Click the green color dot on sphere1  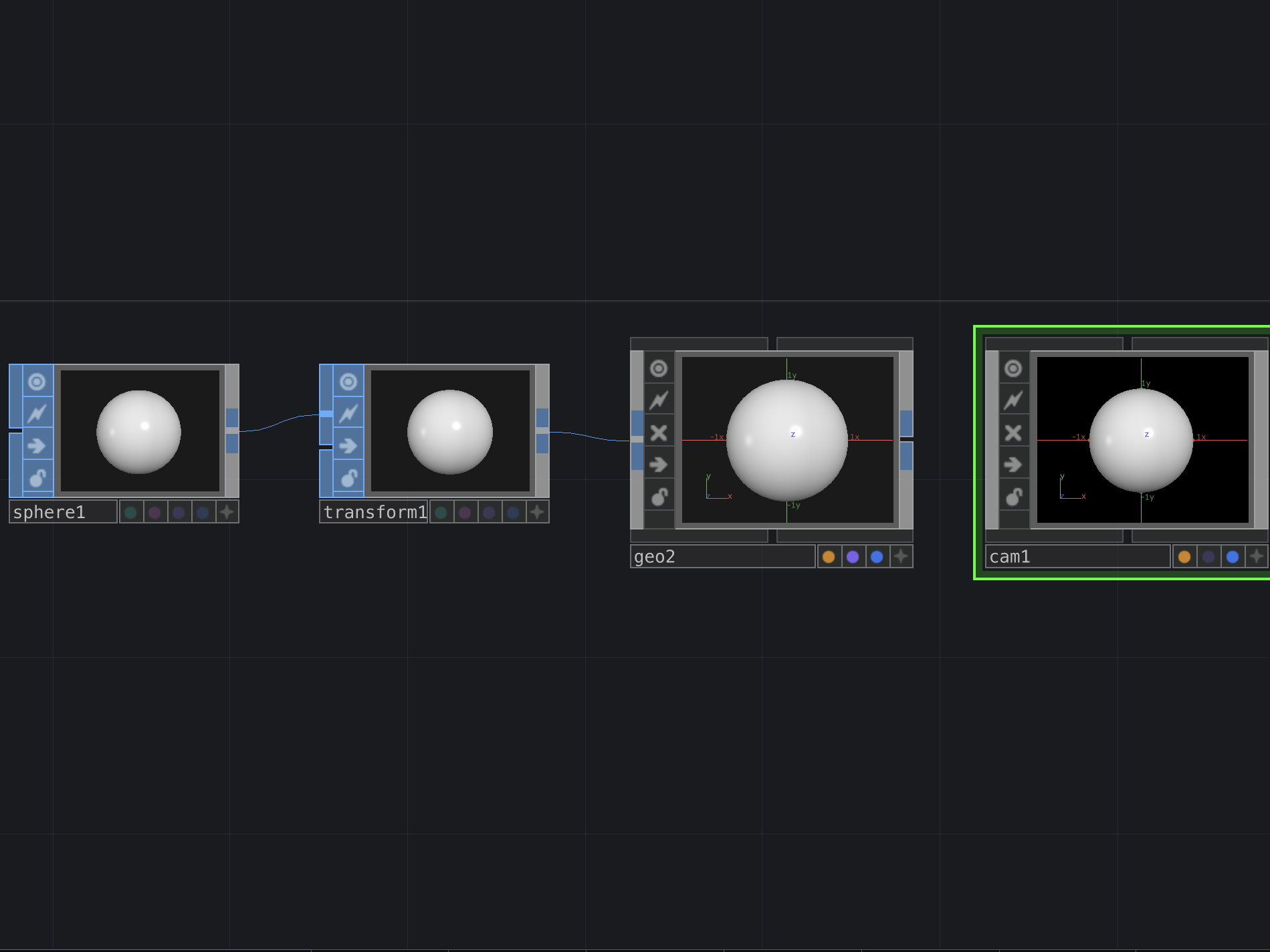click(131, 511)
